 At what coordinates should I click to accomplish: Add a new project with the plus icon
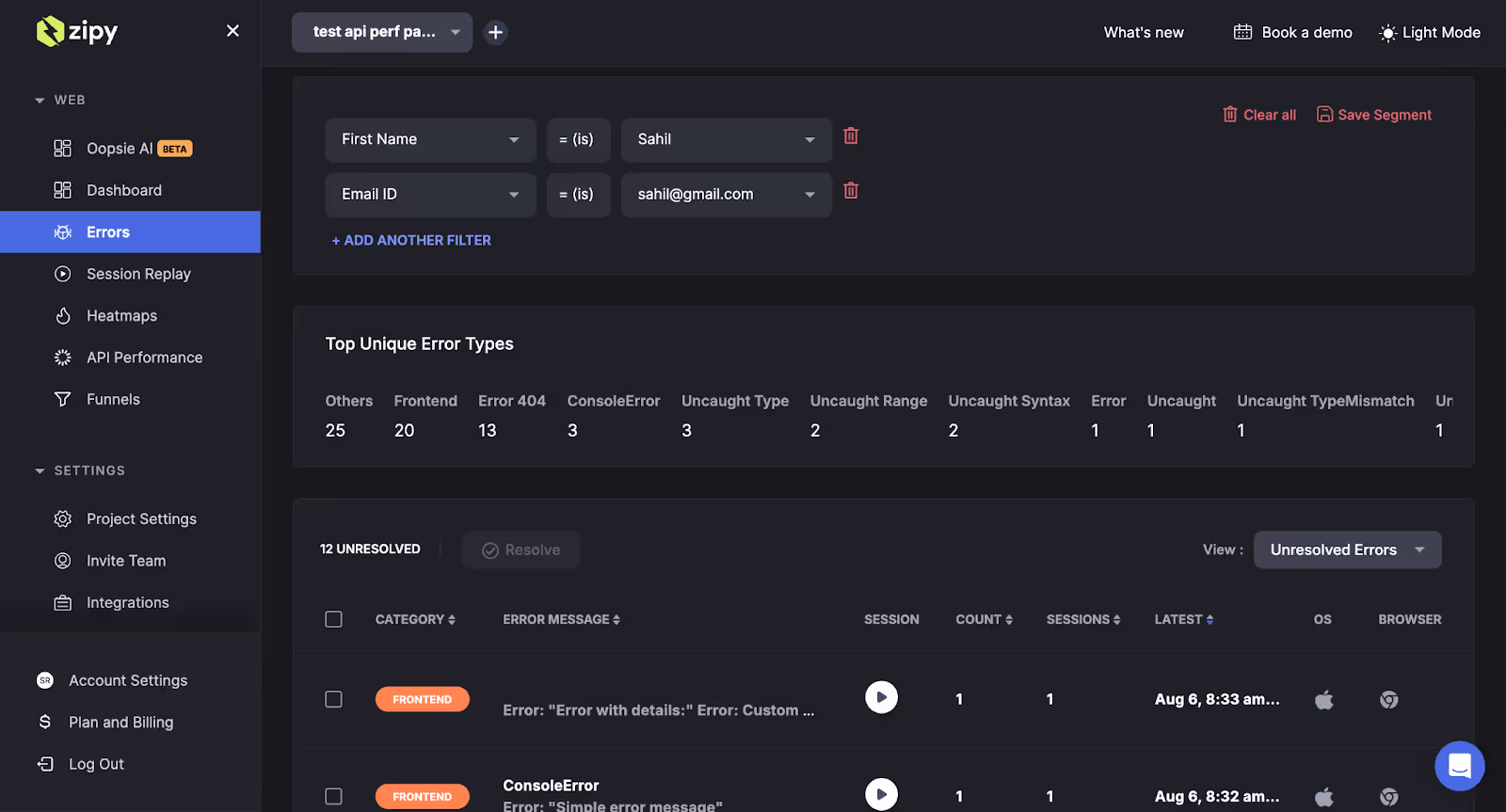click(x=495, y=32)
